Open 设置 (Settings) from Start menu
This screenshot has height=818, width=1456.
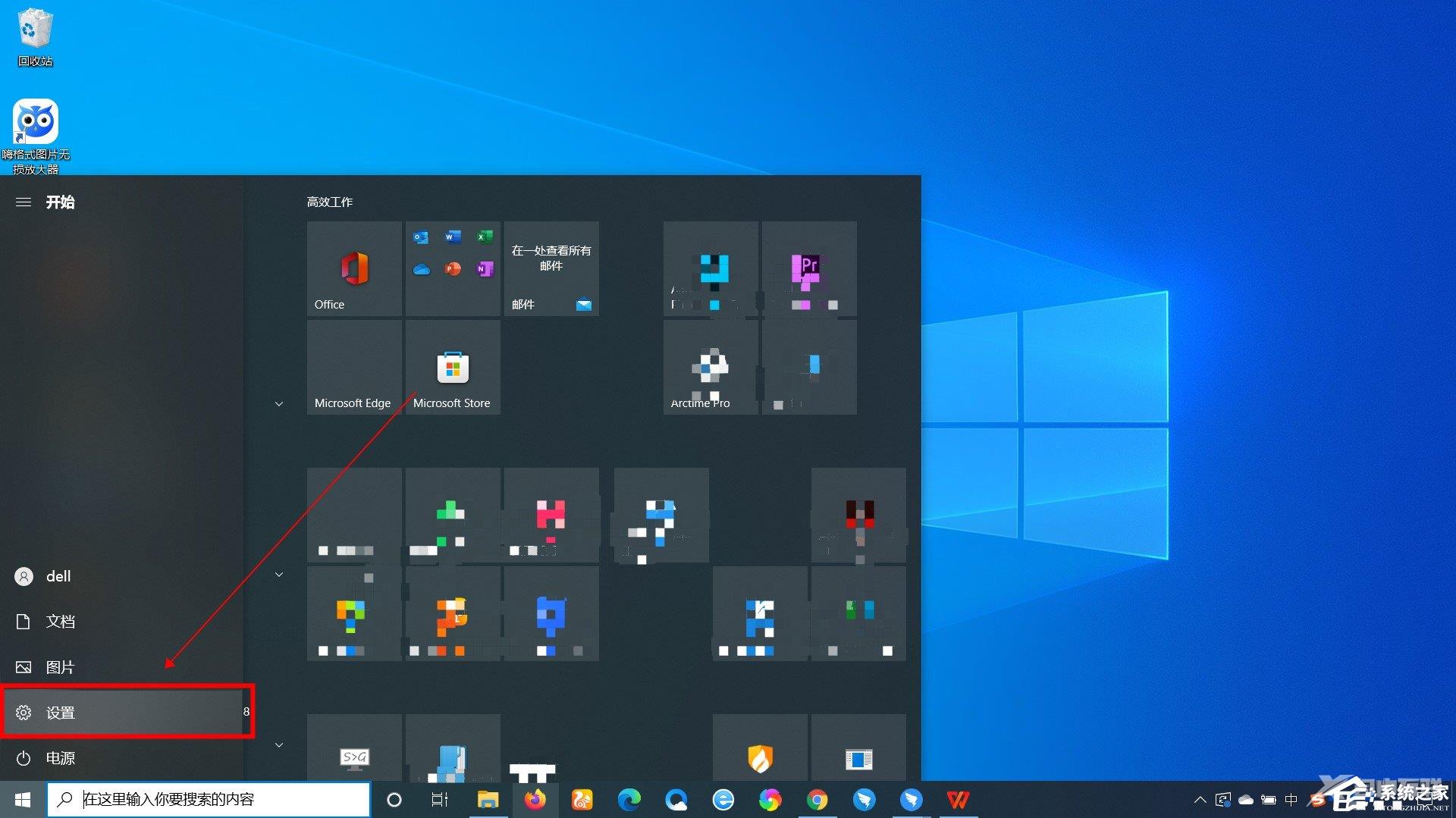[x=61, y=713]
